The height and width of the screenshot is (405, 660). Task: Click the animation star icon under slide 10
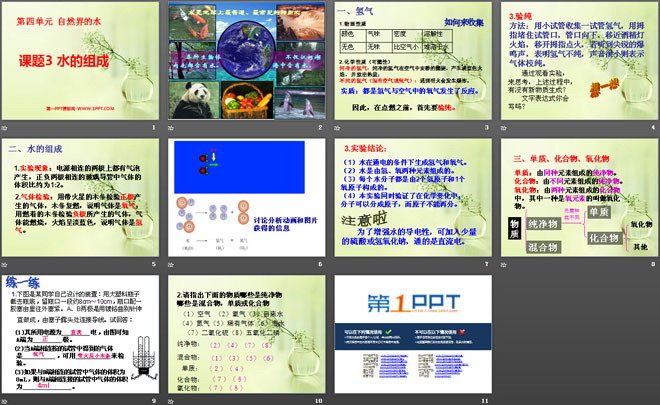click(x=171, y=401)
